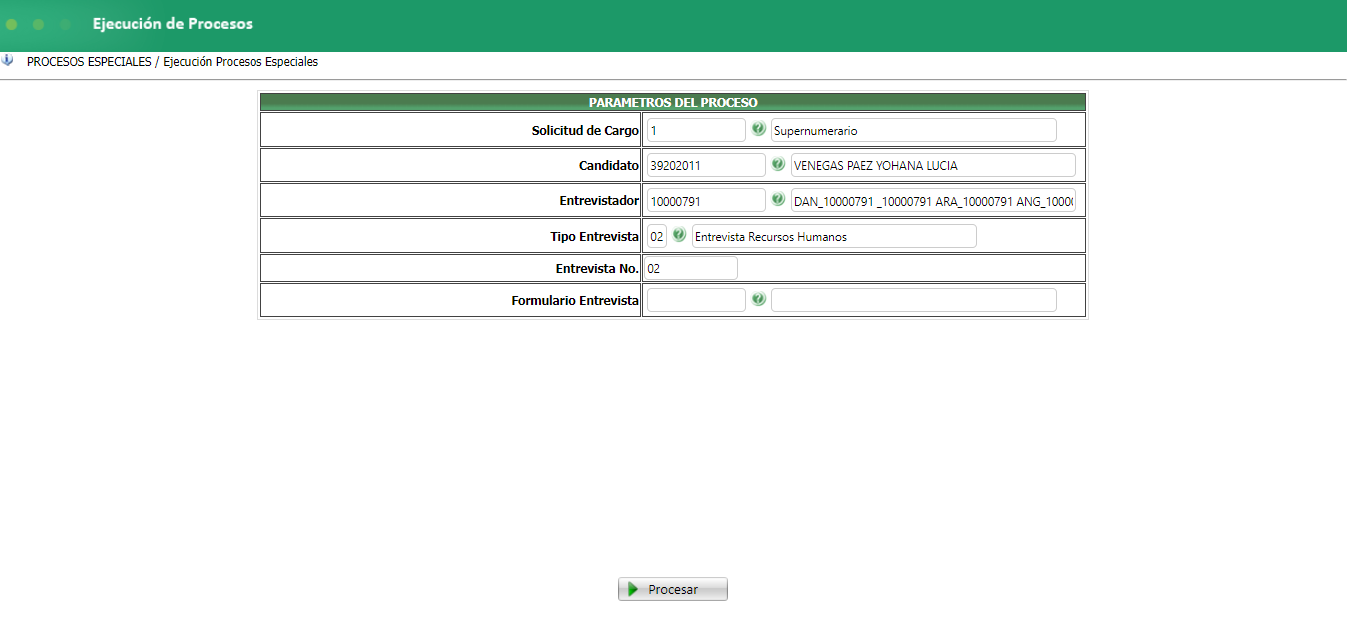The image size is (1347, 632).
Task: Focus the Solicitud de Cargo code field
Action: click(x=696, y=130)
